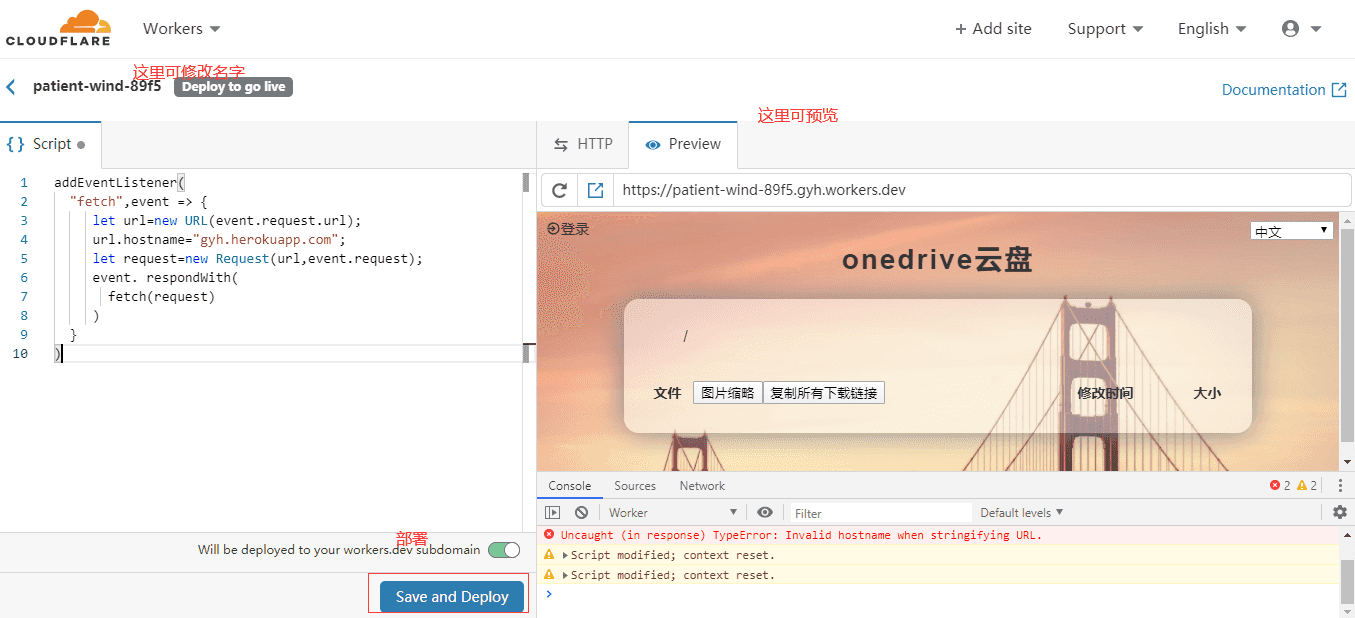The width and height of the screenshot is (1355, 618).
Task: Expand the Workers dropdown menu
Action: click(x=181, y=29)
